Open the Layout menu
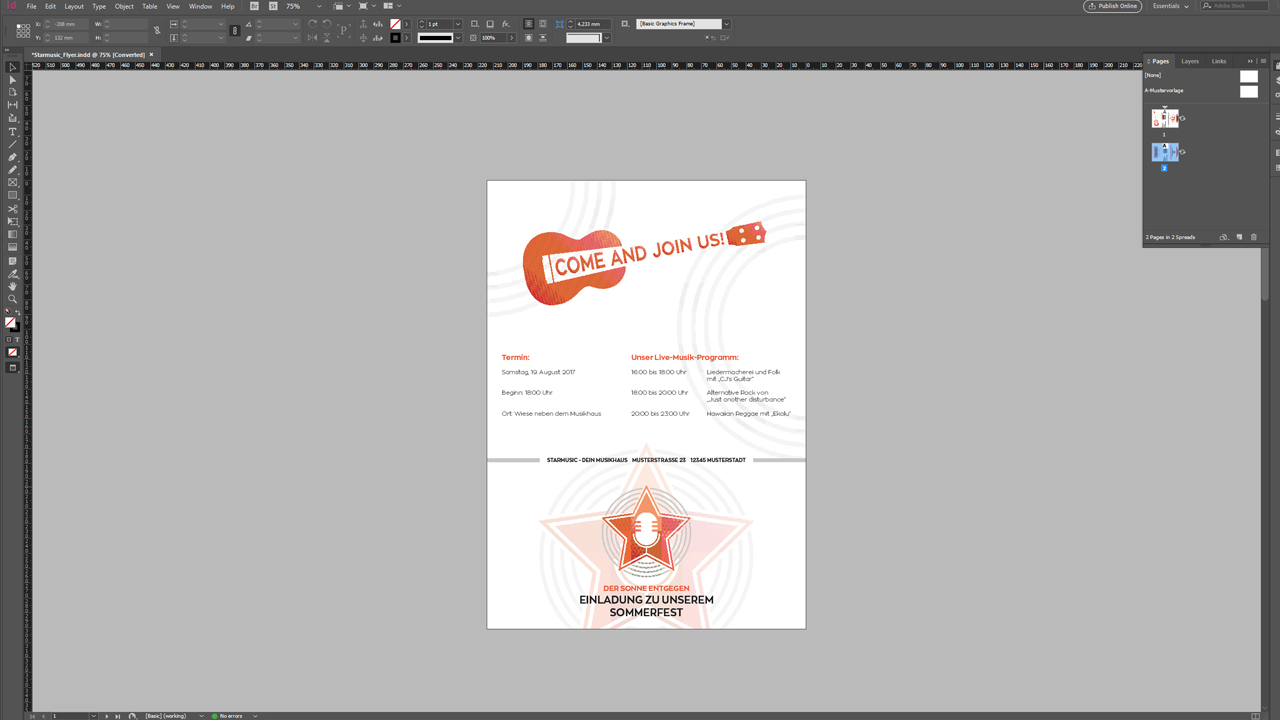1280x720 pixels. [74, 6]
